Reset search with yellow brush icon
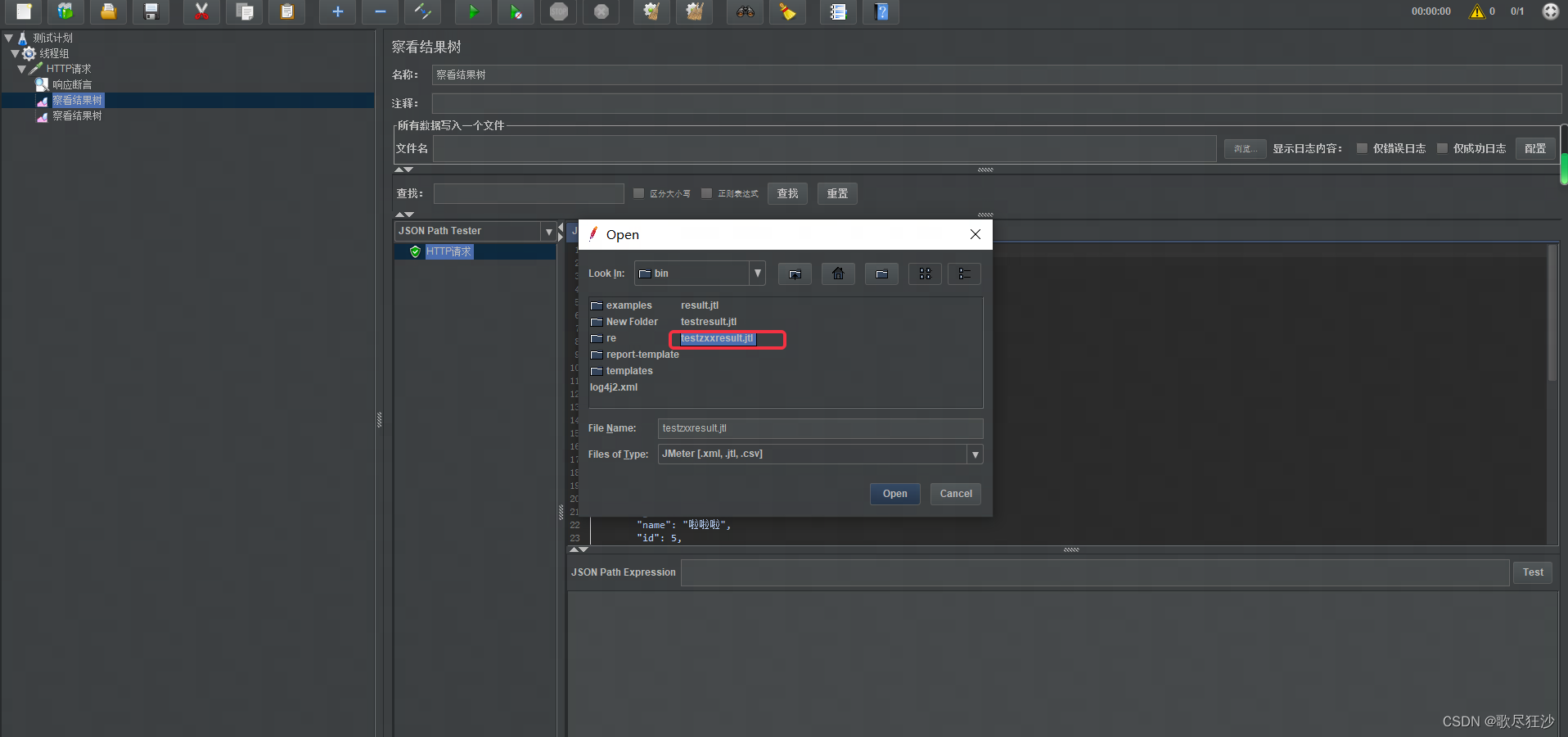 [787, 11]
